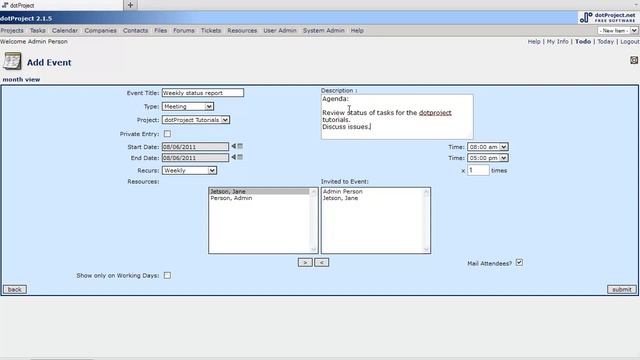Open the end Time 05:00 pm dropdown
The height and width of the screenshot is (360, 640).
488,158
